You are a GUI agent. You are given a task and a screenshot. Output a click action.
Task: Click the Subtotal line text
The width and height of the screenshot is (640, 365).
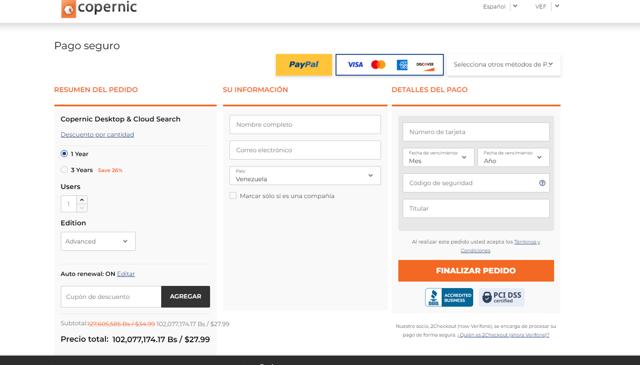pyautogui.click(x=145, y=324)
